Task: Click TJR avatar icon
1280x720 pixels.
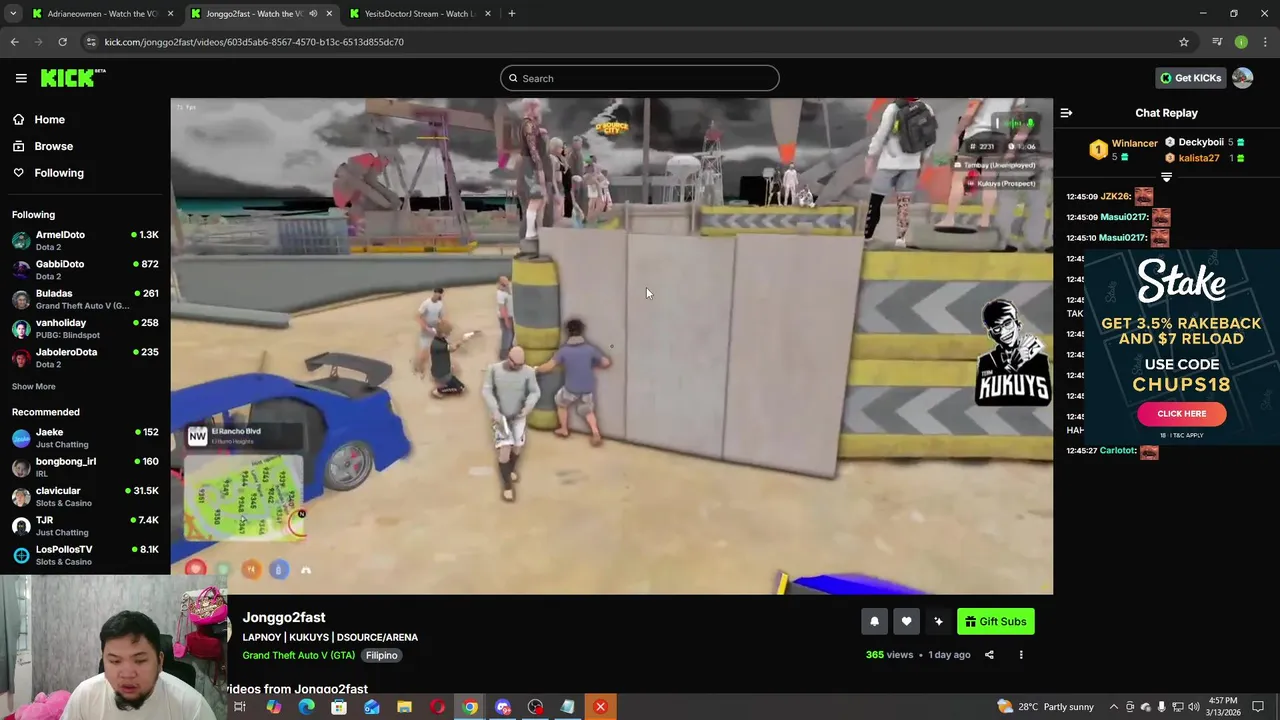Action: [21, 526]
